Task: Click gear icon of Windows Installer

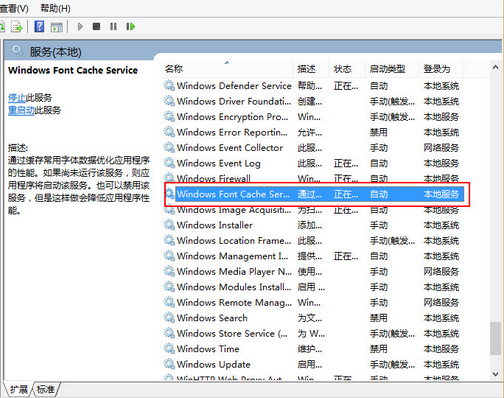Action: click(169, 225)
